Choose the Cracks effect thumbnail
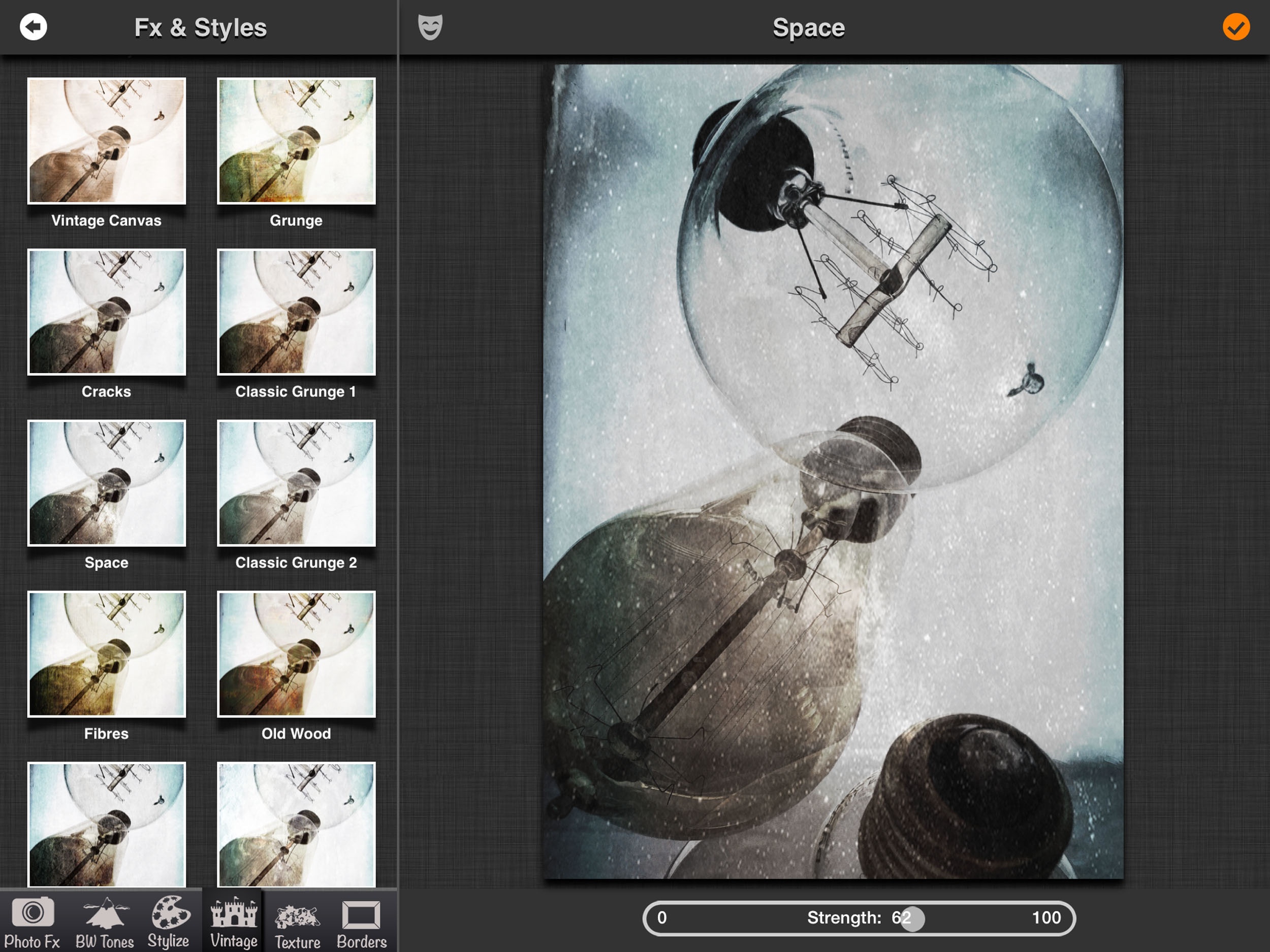 click(107, 312)
